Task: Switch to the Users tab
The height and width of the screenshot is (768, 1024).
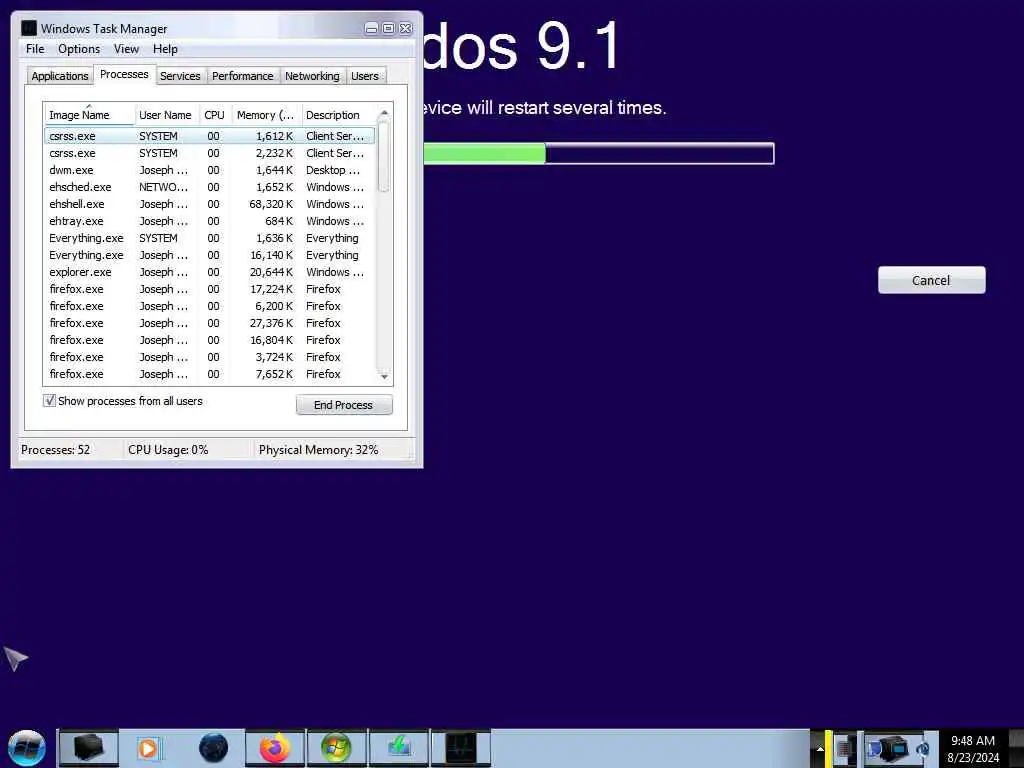Action: (364, 76)
